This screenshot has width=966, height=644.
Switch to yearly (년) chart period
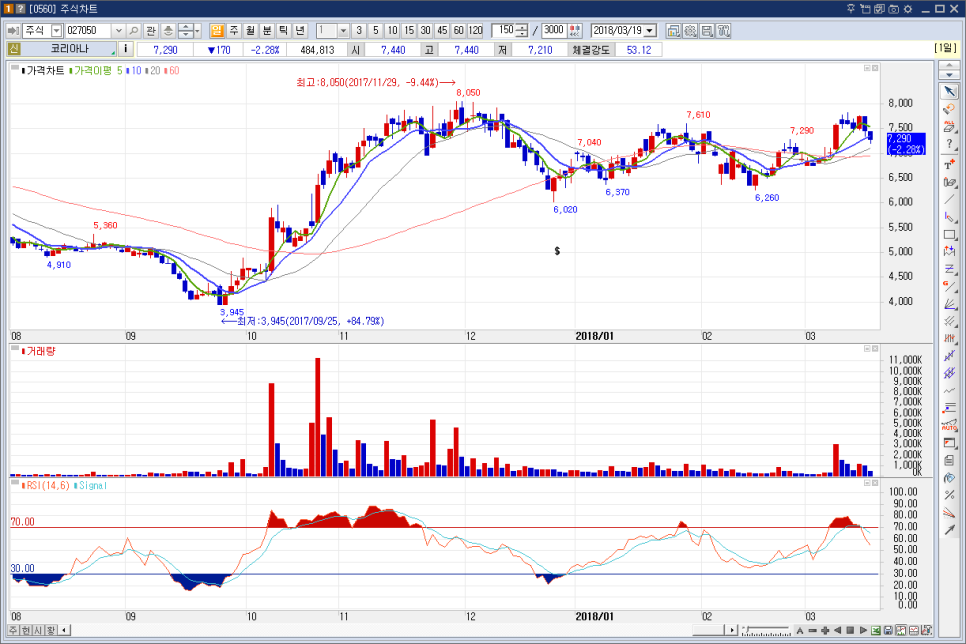[300, 30]
